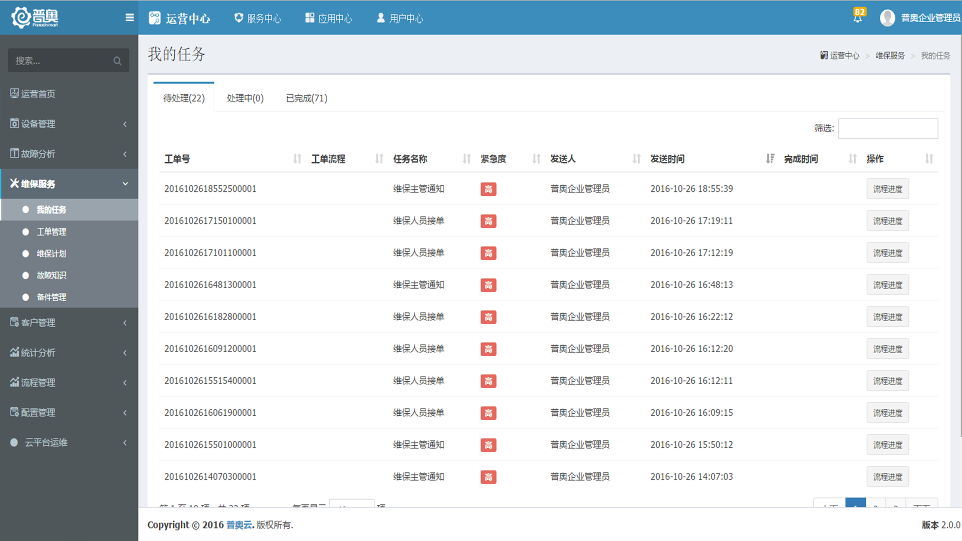
Task: Click 流程进度 for order 201610261855250001
Action: tap(888, 189)
